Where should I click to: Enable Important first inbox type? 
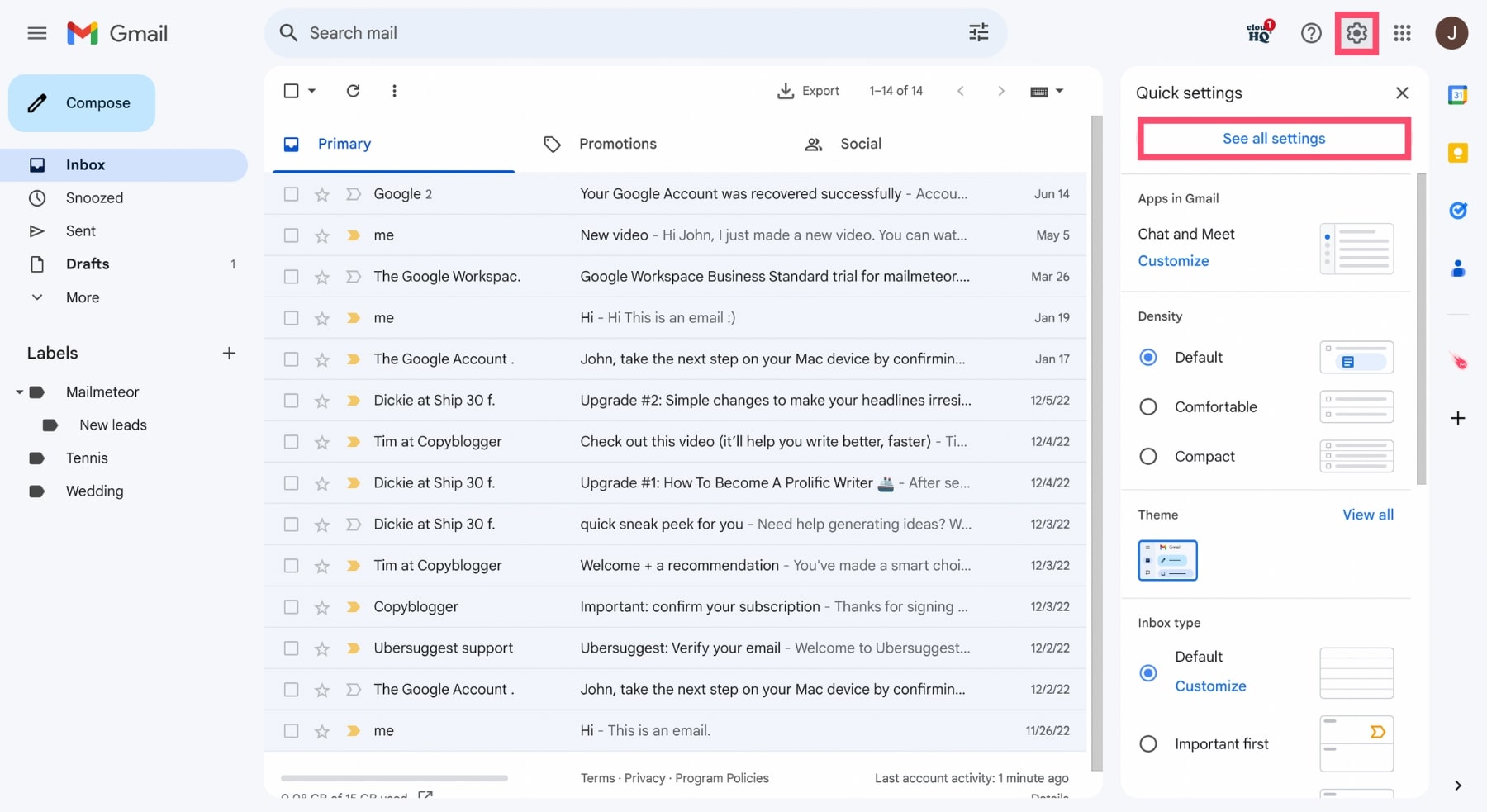[x=1148, y=743]
